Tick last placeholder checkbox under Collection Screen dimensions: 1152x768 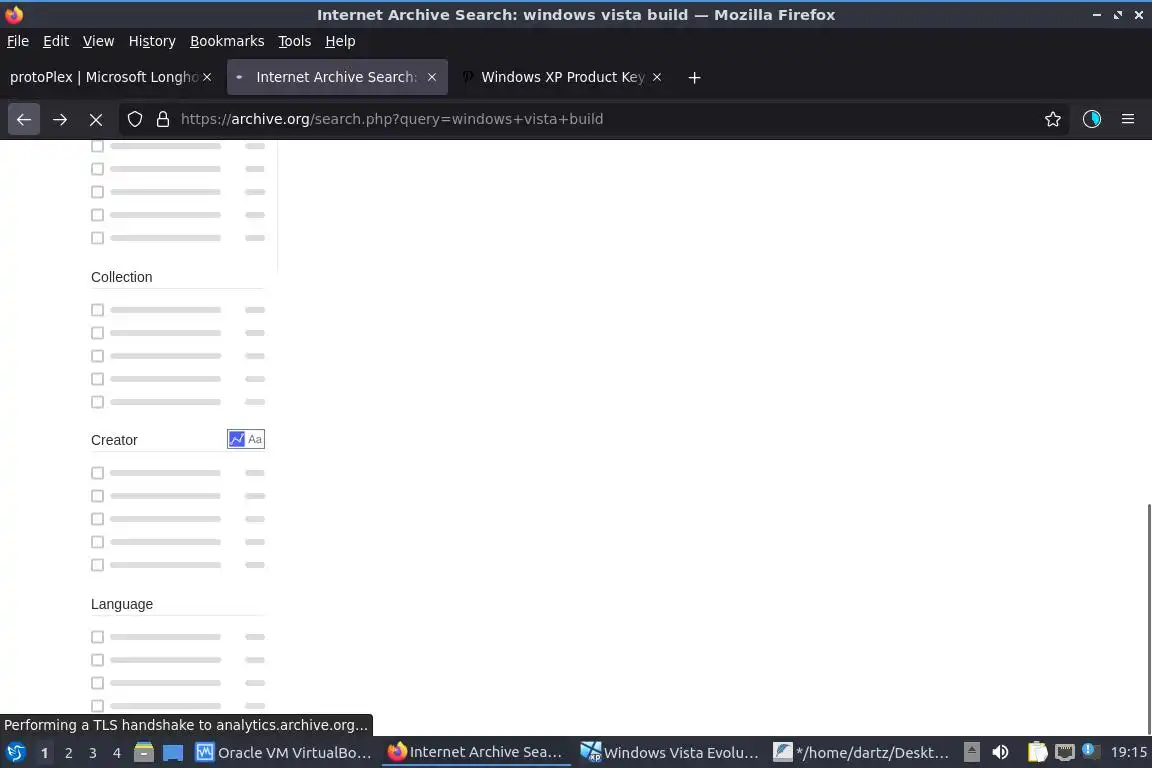click(97, 402)
